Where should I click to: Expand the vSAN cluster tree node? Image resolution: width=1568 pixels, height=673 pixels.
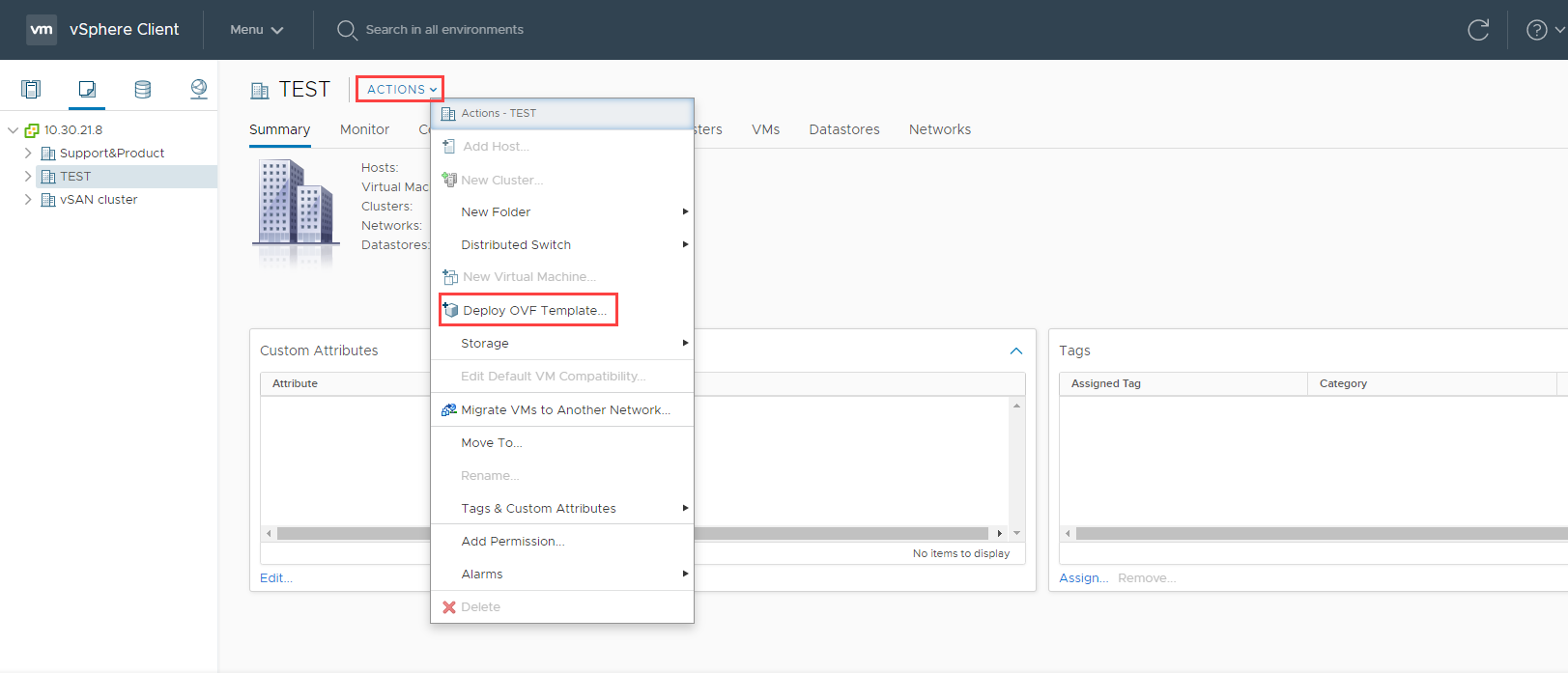(x=28, y=199)
